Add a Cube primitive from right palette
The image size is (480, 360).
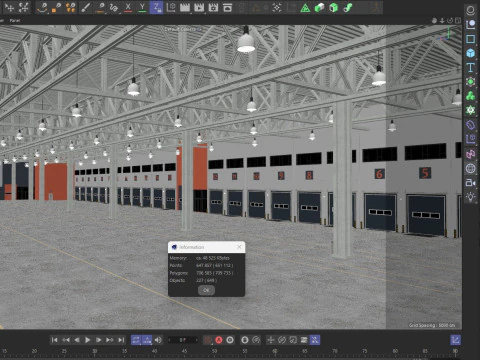coord(470,53)
